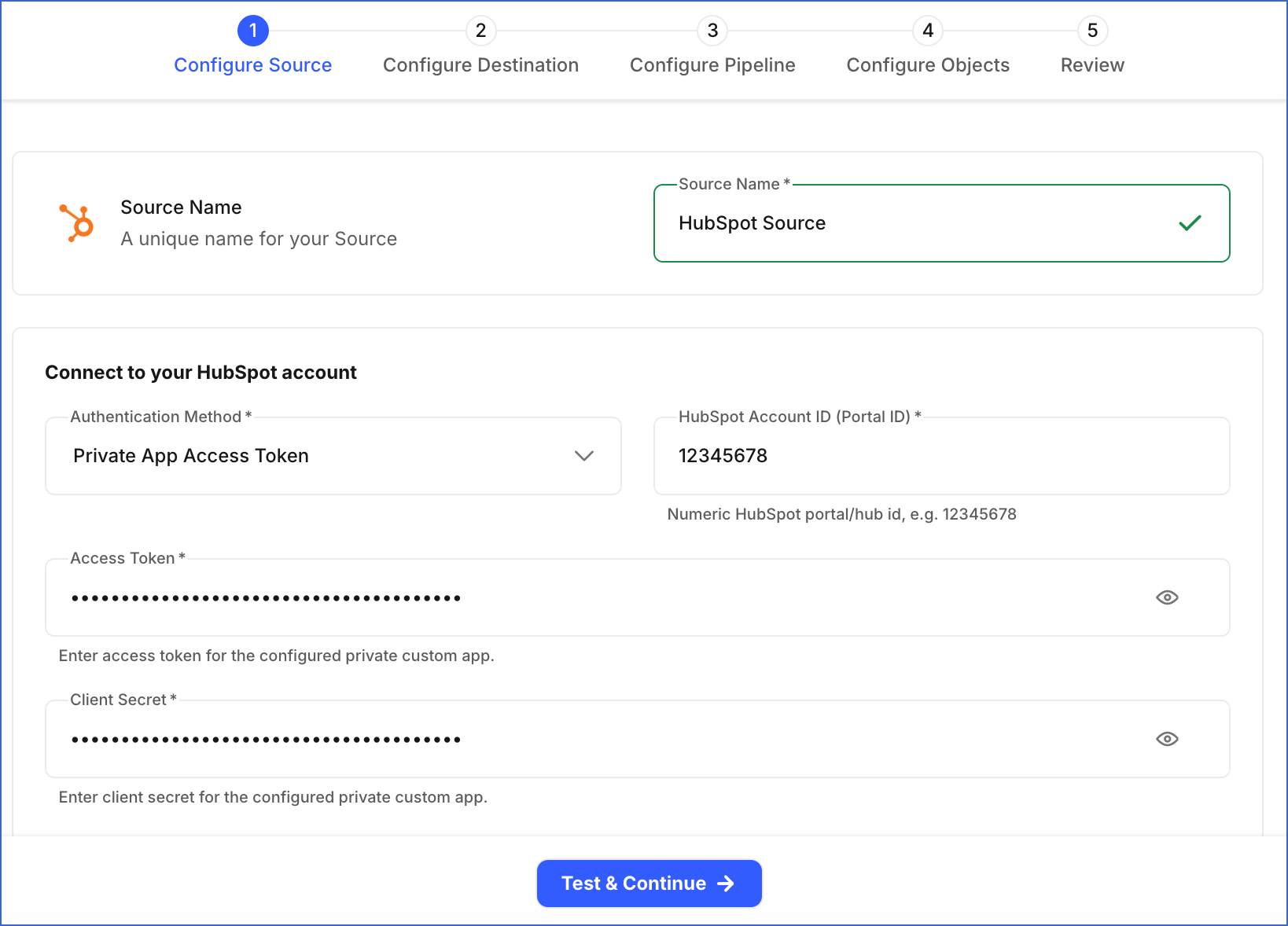Image resolution: width=1288 pixels, height=926 pixels.
Task: Open the Private App Access Token selector
Action: (x=333, y=456)
